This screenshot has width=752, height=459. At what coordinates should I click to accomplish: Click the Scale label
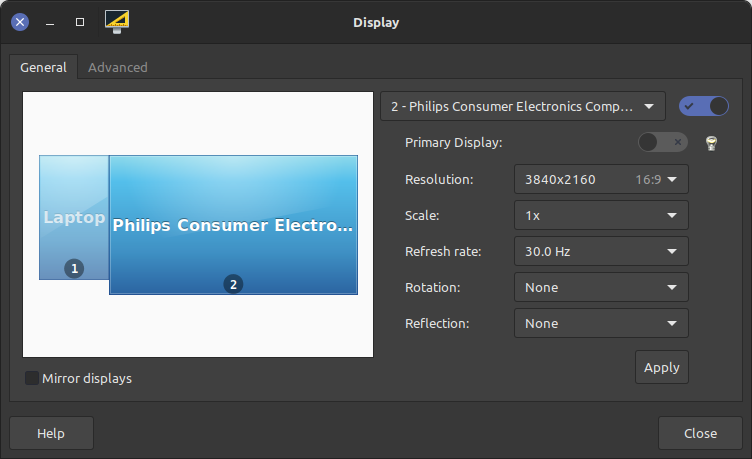(422, 215)
